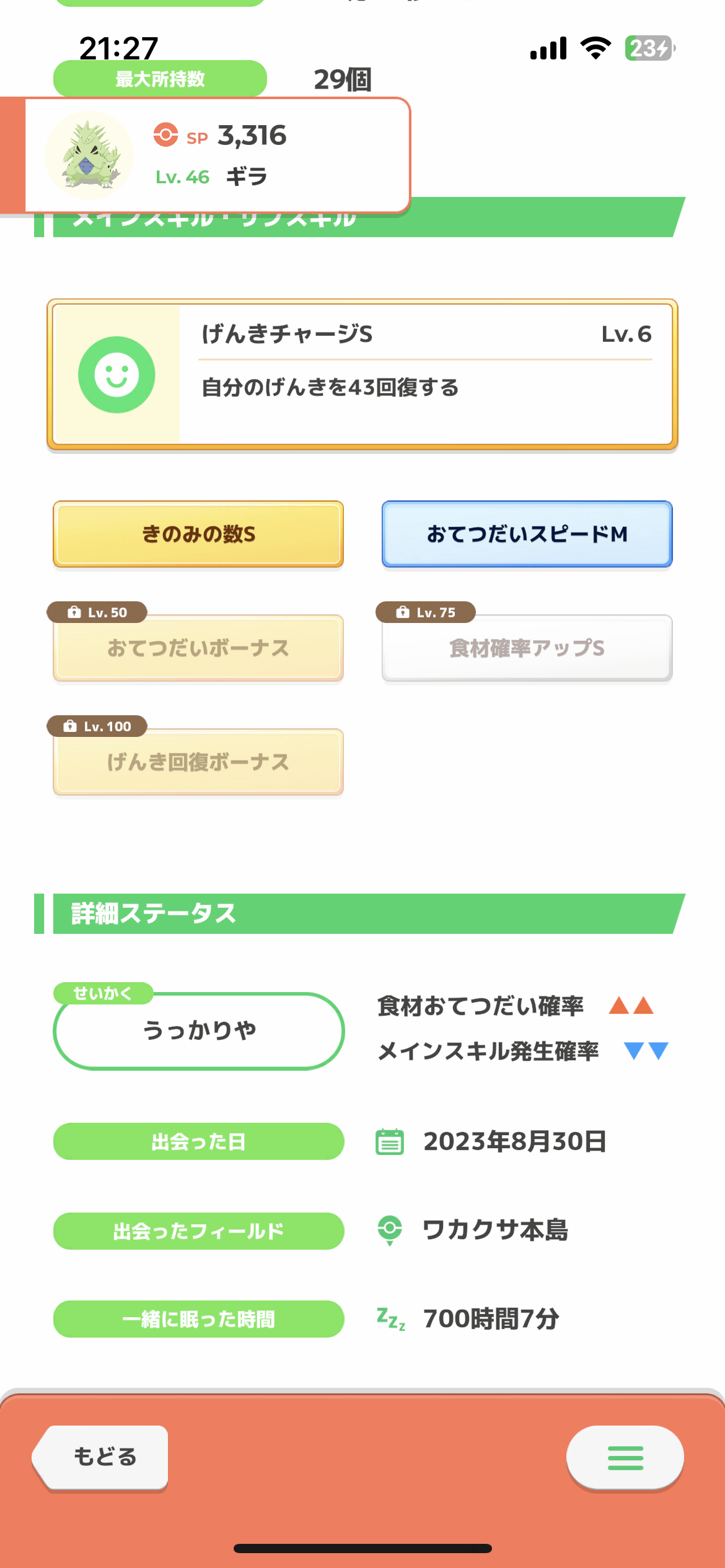Viewport: 725px width, 1568px height.
Task: Tap the green location pin icon
Action: [390, 1230]
